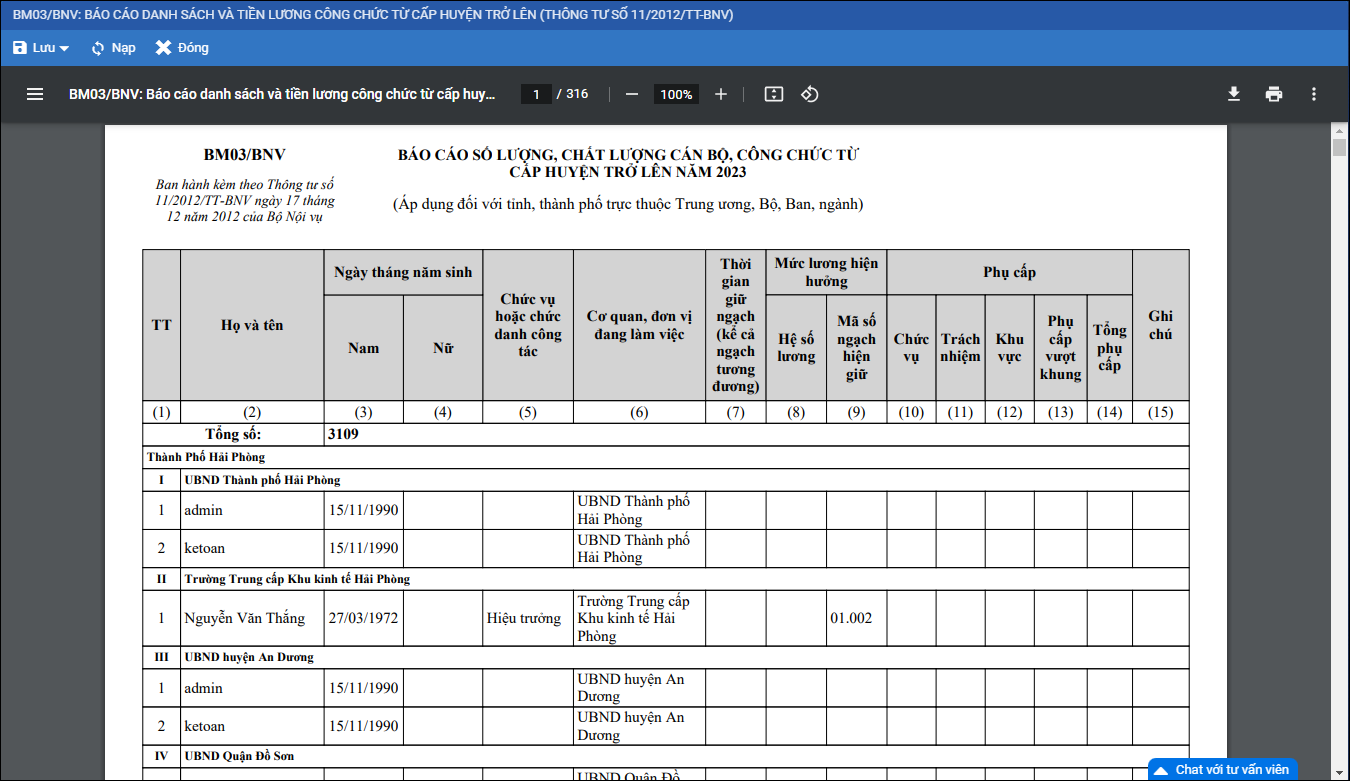Print the report using printer icon

pos(1274,94)
